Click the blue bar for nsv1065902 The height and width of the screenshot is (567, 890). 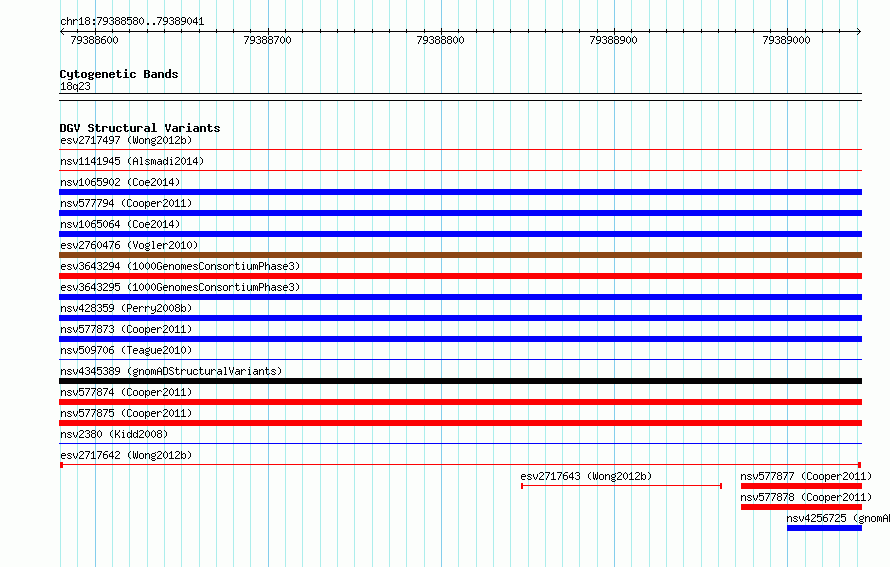460,192
